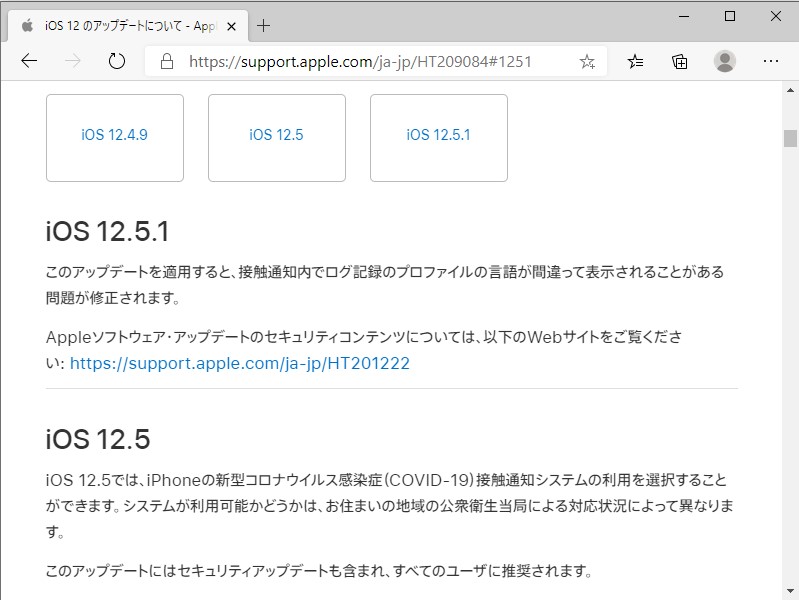Click the vertical scrollbar thumb

pyautogui.click(x=790, y=138)
